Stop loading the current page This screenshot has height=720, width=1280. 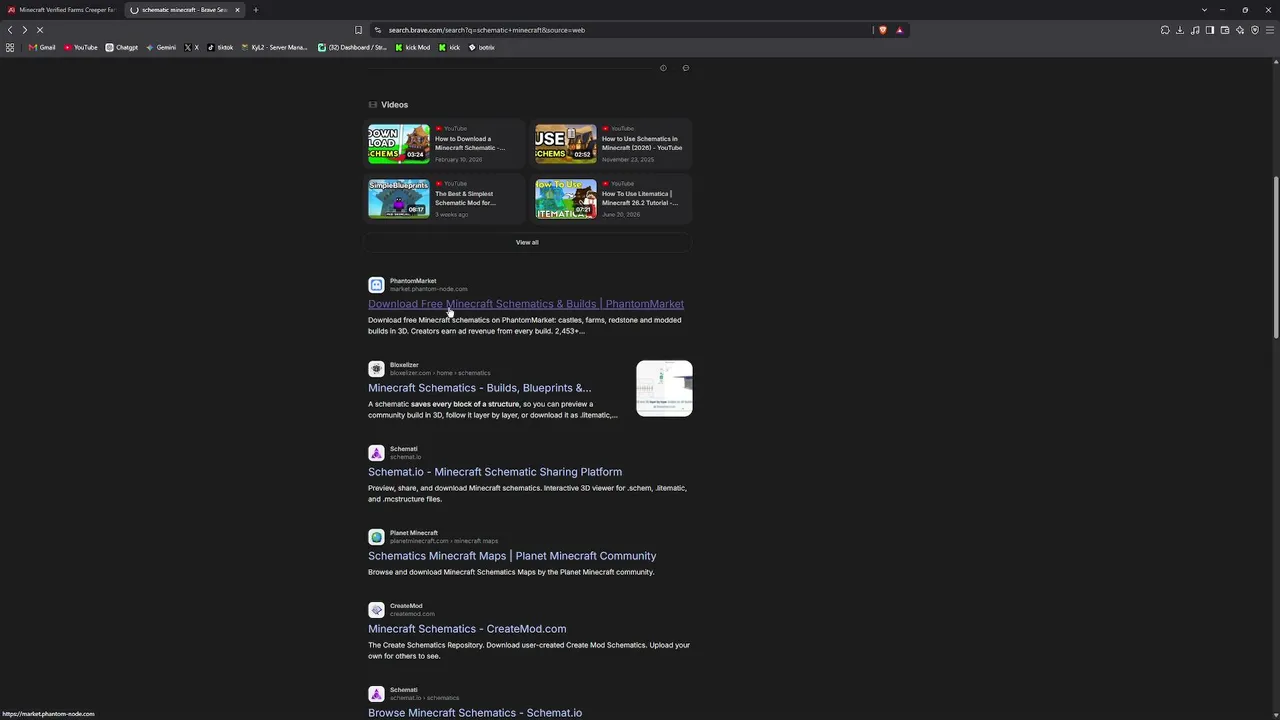[40, 30]
